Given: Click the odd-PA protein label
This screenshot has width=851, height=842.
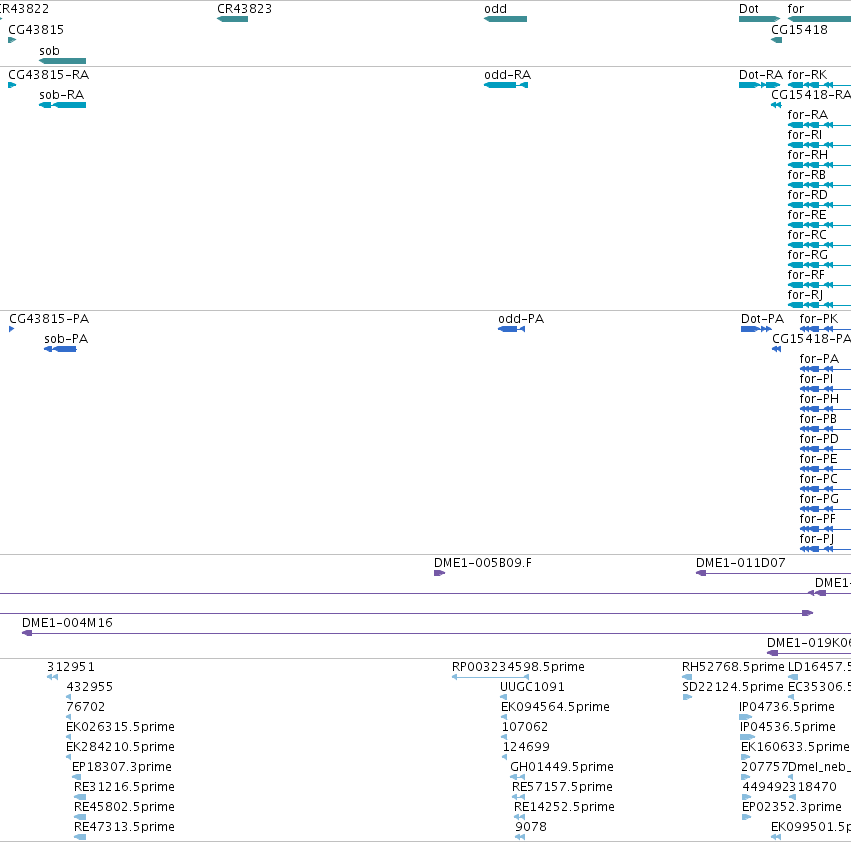Looking at the screenshot, I should 521,319.
